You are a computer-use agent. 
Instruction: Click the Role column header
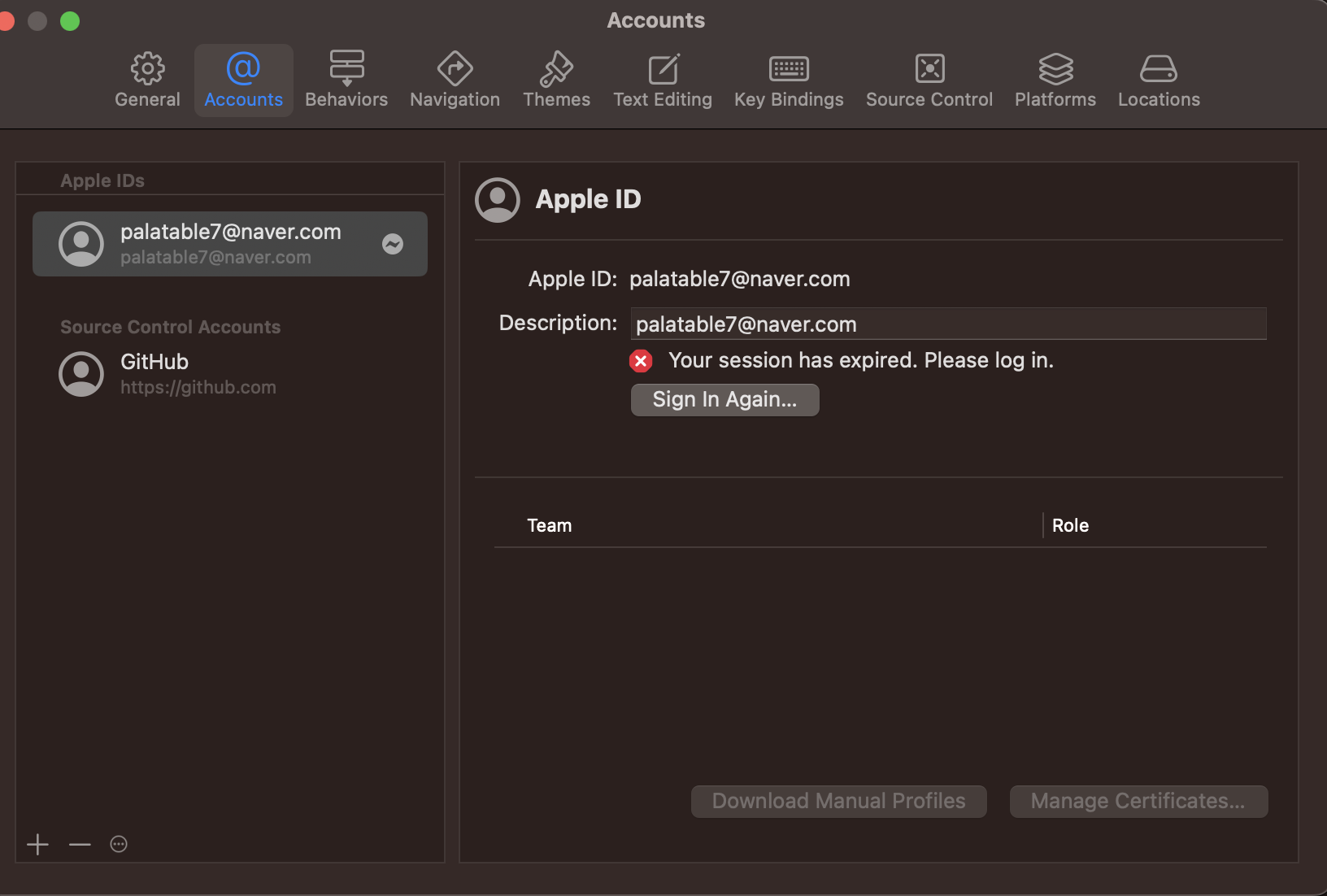(1070, 525)
